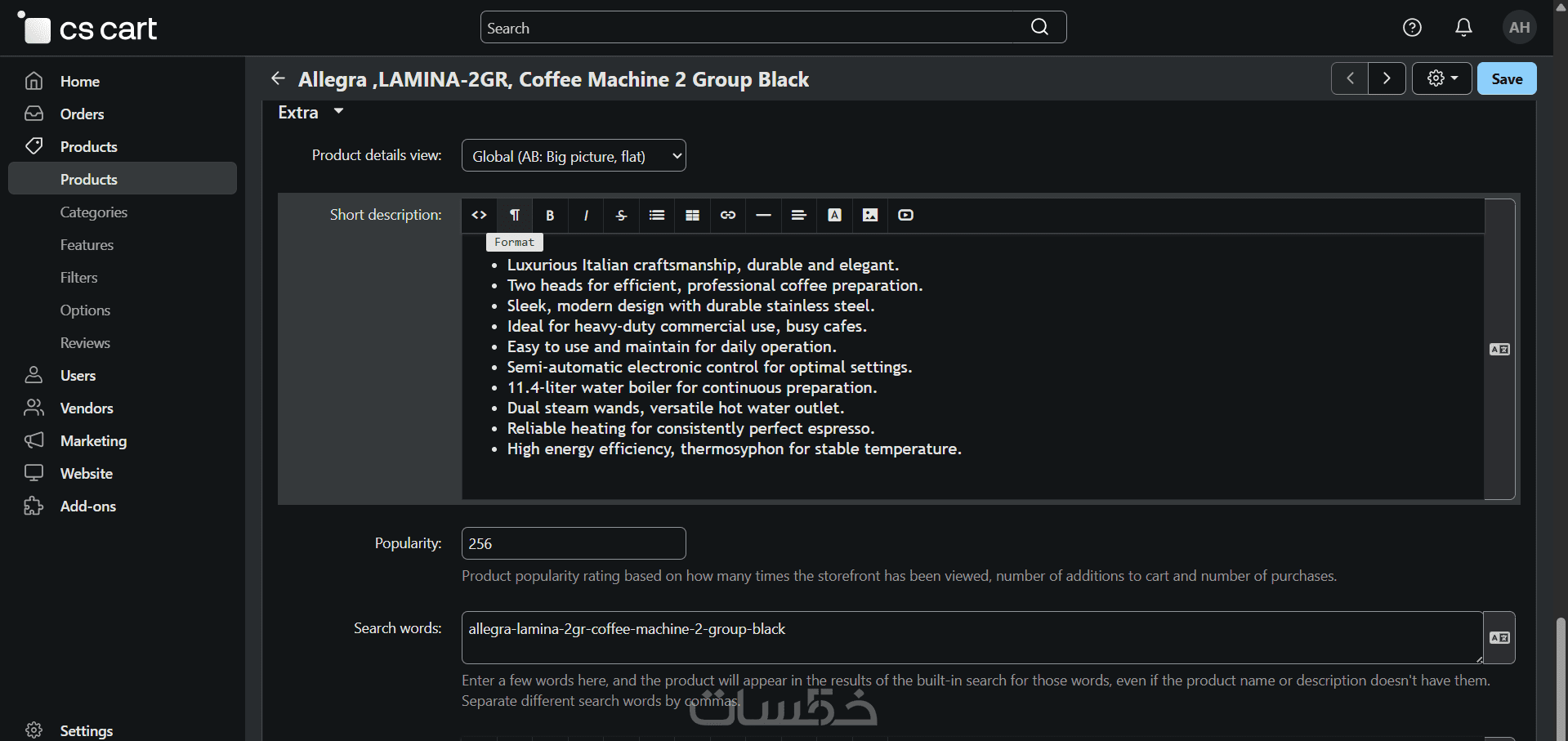Open Orders in the sidebar
This screenshot has width=1568, height=741.
tap(82, 114)
